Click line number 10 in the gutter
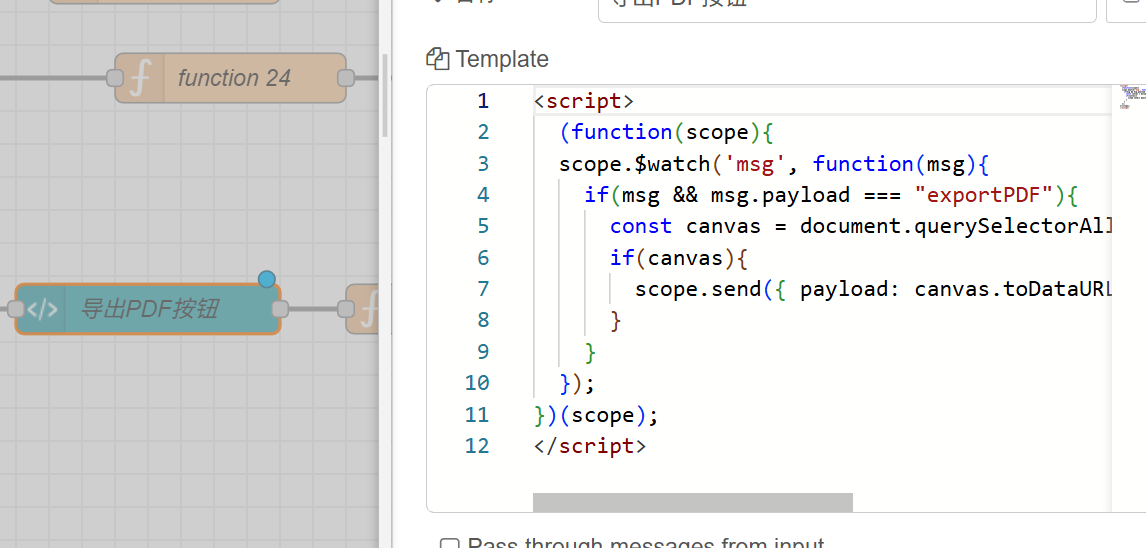Viewport: 1146px width, 548px height. click(477, 384)
